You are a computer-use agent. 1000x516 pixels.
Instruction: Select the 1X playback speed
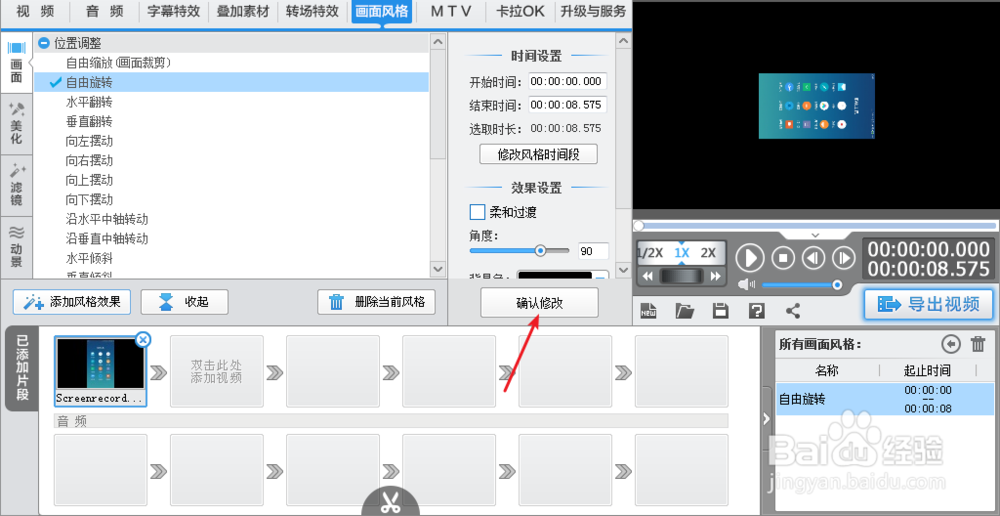coord(682,253)
